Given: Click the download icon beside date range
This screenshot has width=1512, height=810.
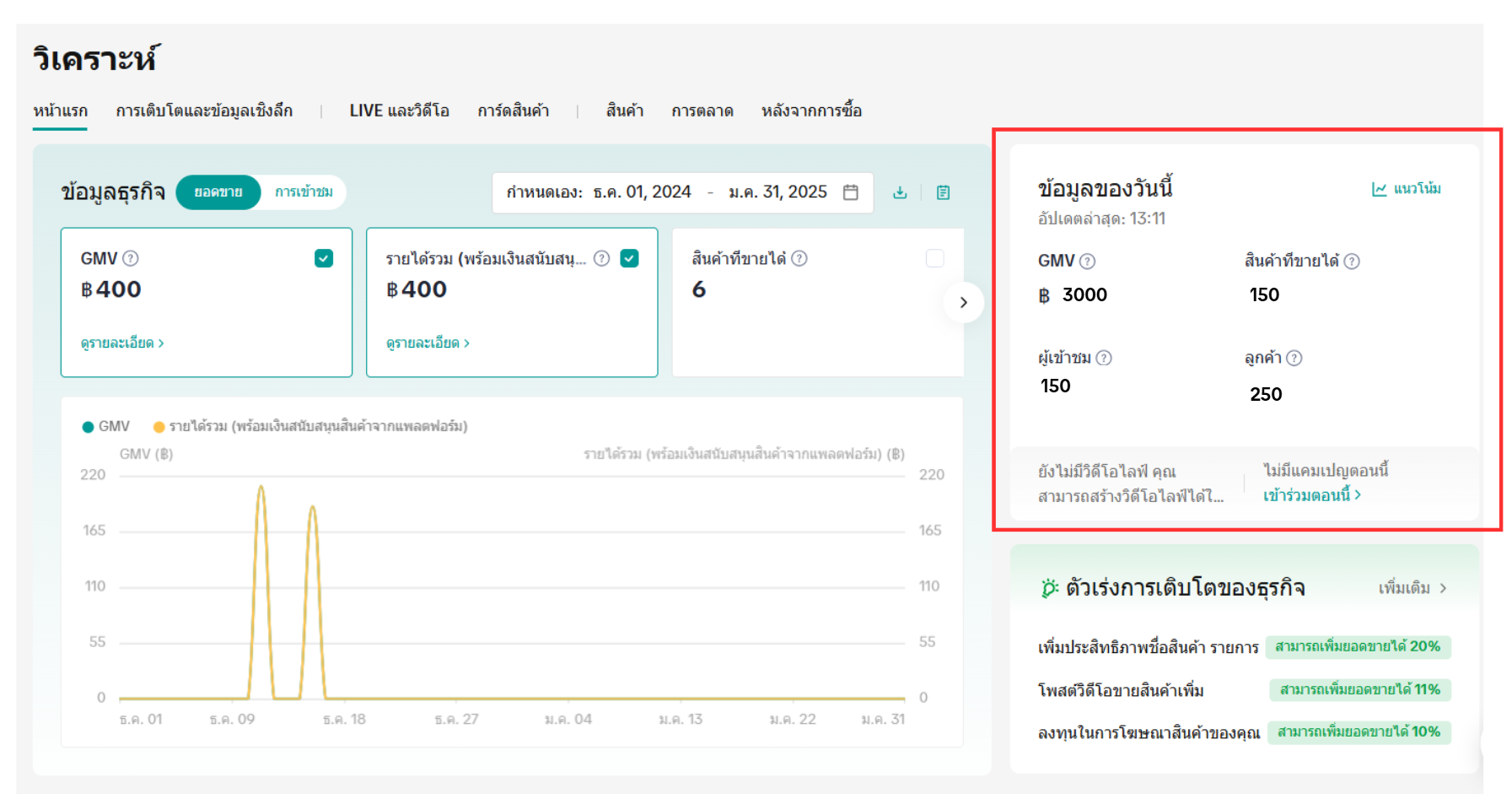Looking at the screenshot, I should pyautogui.click(x=900, y=192).
